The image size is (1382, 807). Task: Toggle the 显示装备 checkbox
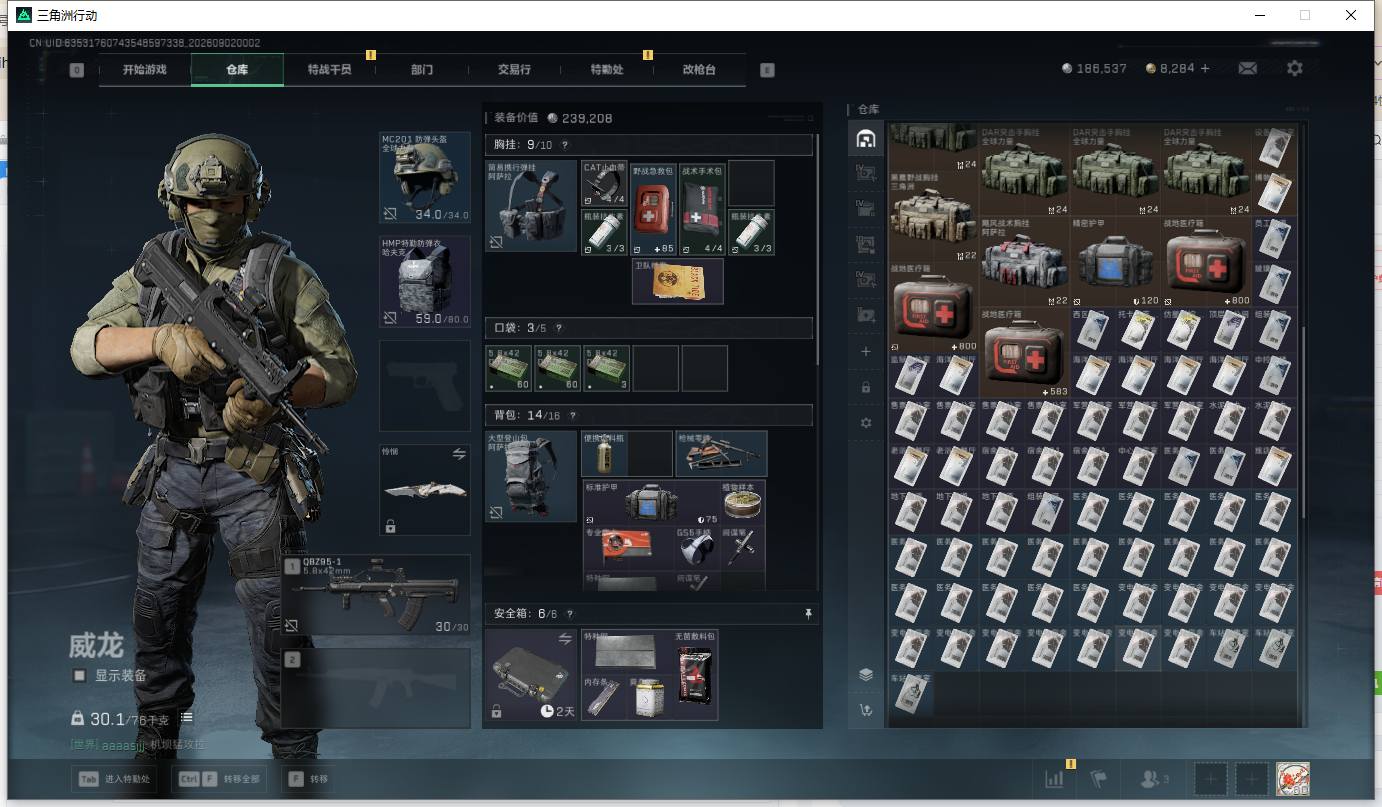(79, 675)
